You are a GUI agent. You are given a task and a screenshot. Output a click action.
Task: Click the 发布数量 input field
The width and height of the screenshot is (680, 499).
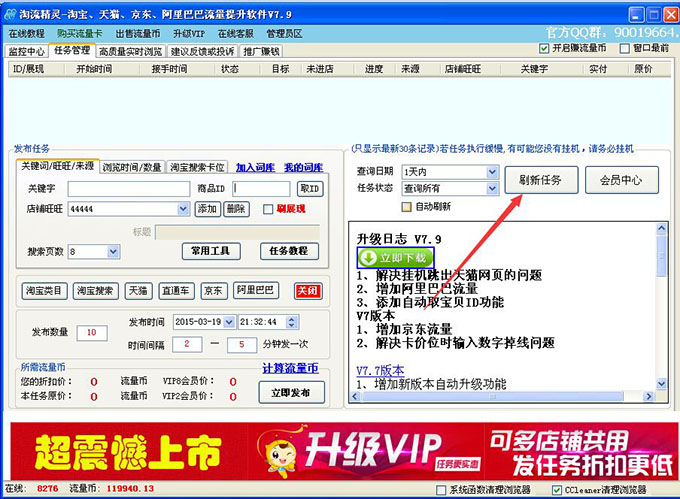(92, 333)
